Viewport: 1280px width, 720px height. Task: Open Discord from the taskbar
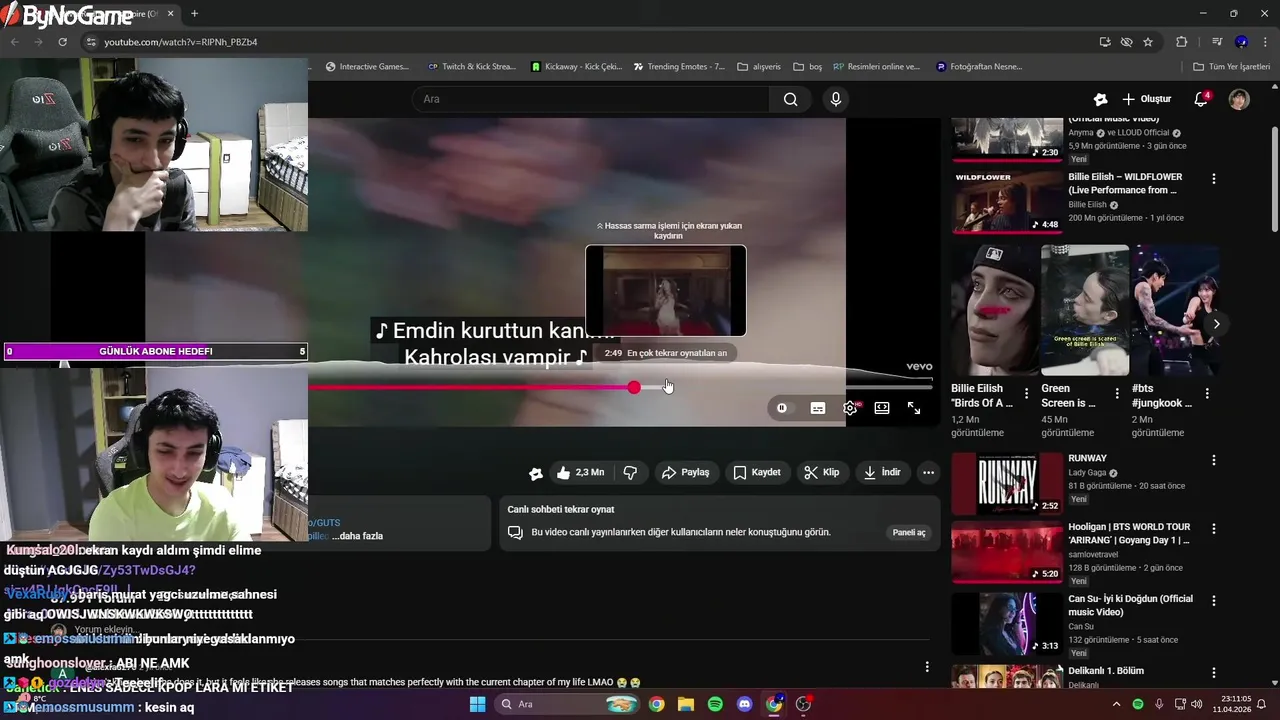coord(744,704)
